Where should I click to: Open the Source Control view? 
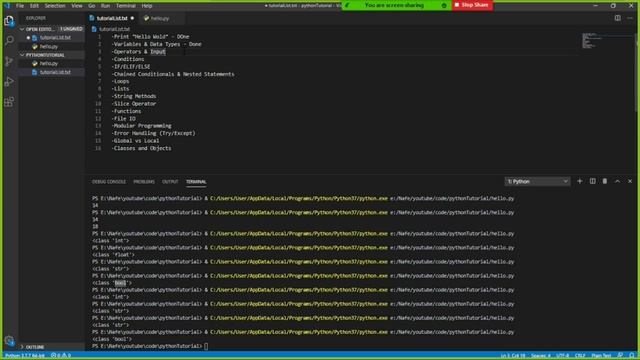9,61
